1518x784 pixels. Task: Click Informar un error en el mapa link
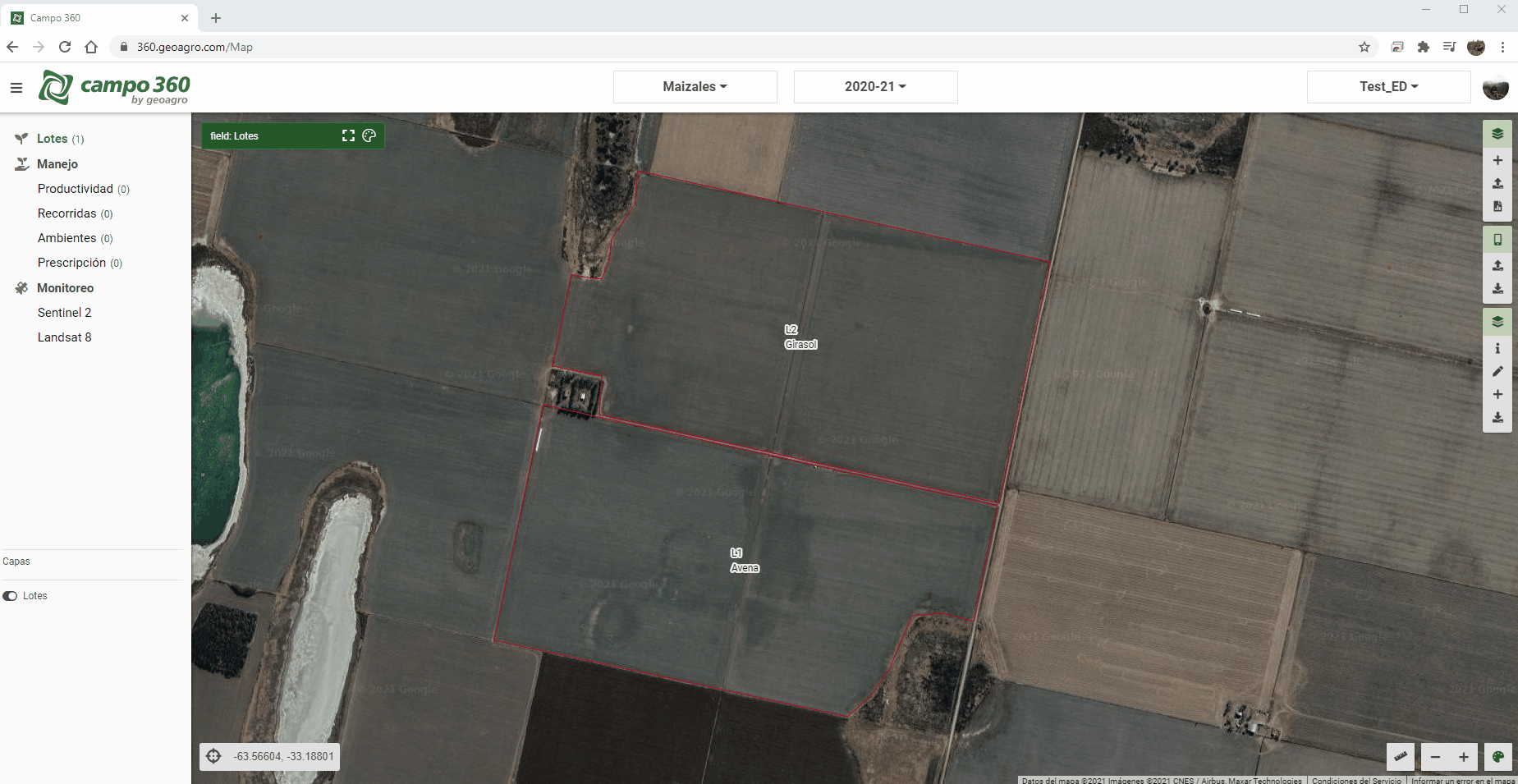[1463, 780]
